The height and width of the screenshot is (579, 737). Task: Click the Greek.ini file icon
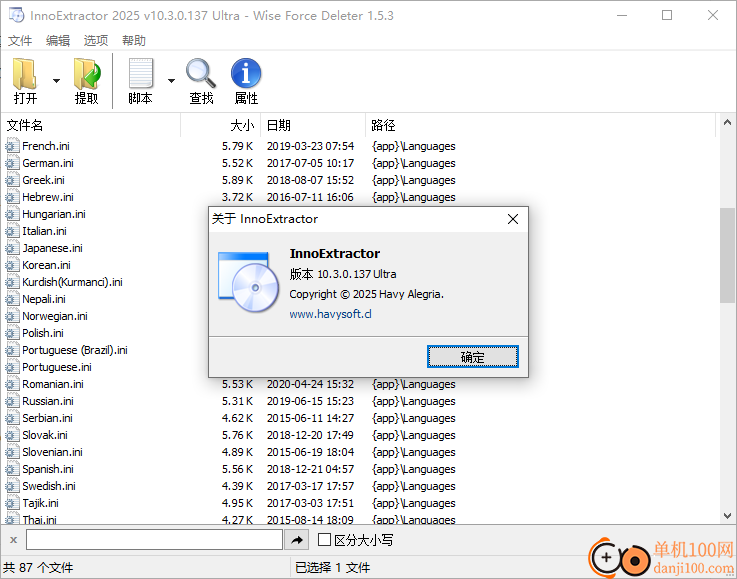[12, 180]
